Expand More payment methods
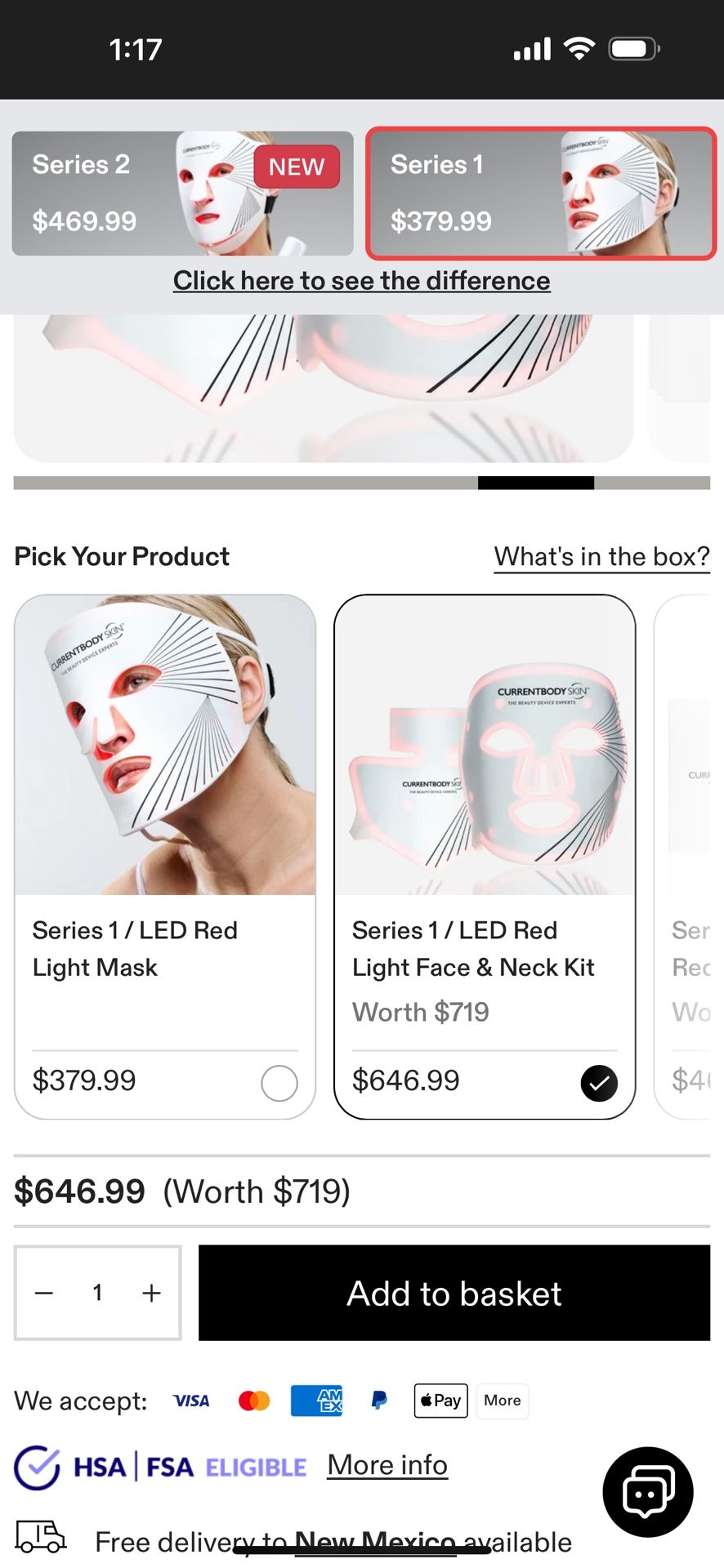 [x=503, y=1401]
